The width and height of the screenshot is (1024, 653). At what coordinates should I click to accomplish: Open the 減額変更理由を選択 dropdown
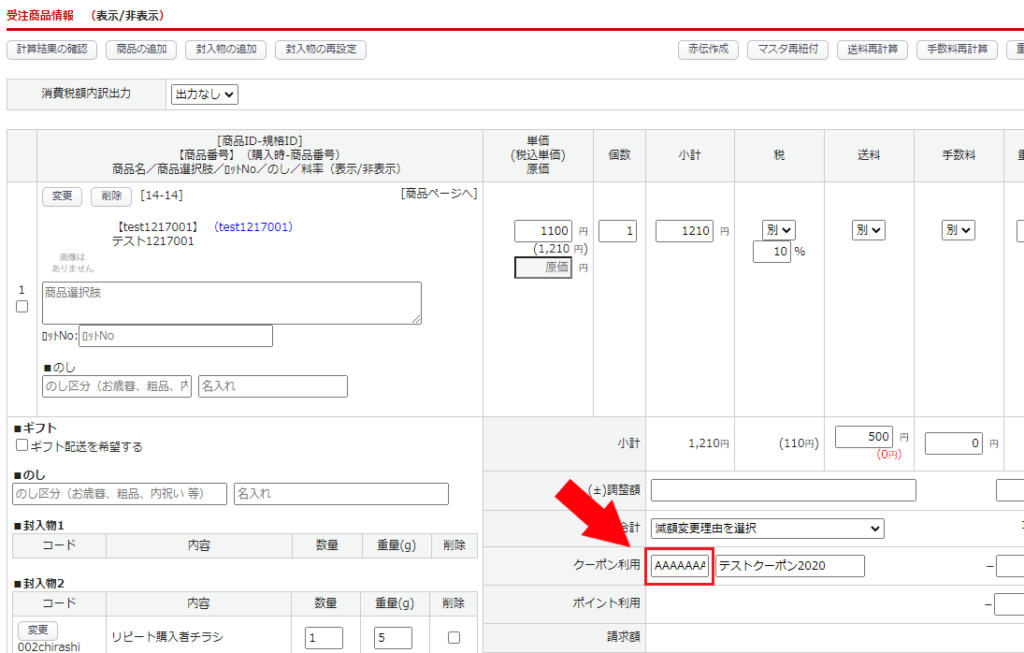point(767,528)
